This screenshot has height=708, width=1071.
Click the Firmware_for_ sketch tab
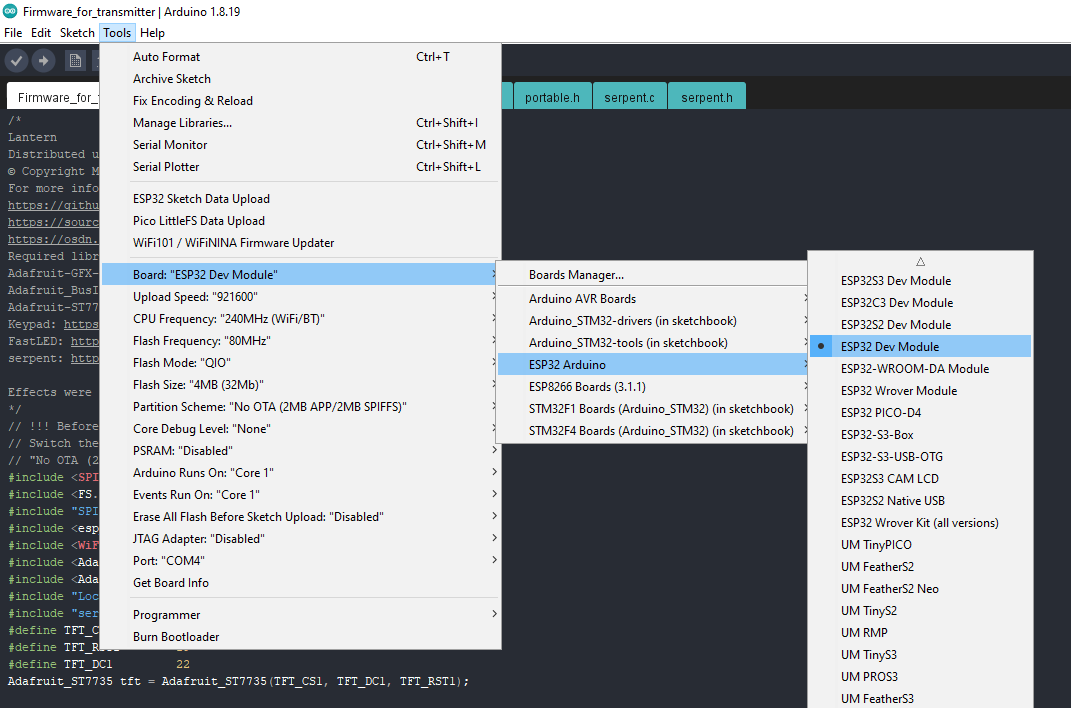(54, 97)
